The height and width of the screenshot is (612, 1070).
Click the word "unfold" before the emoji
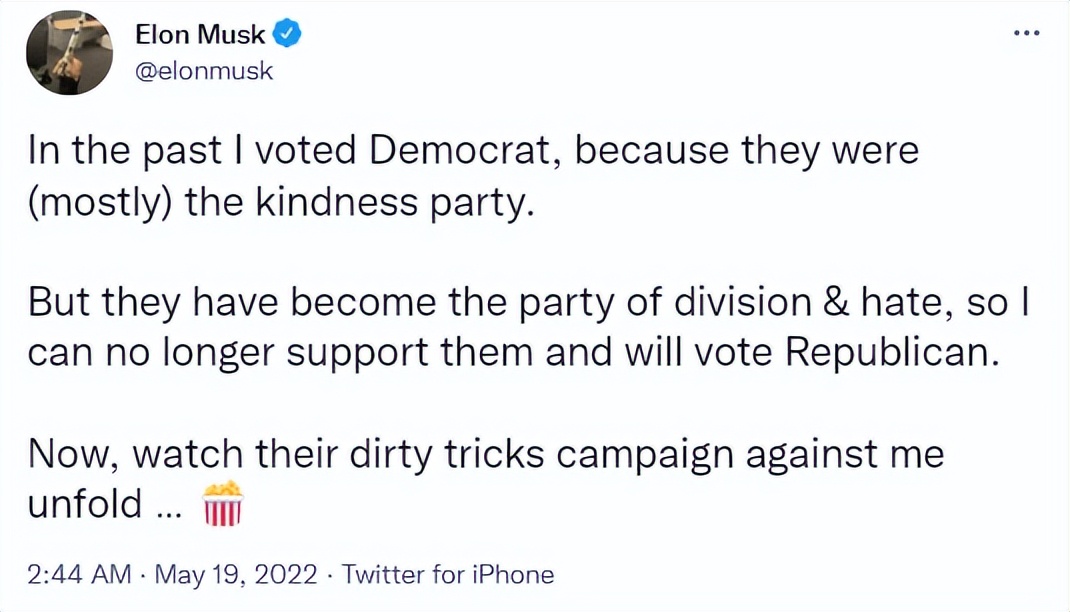[84, 504]
